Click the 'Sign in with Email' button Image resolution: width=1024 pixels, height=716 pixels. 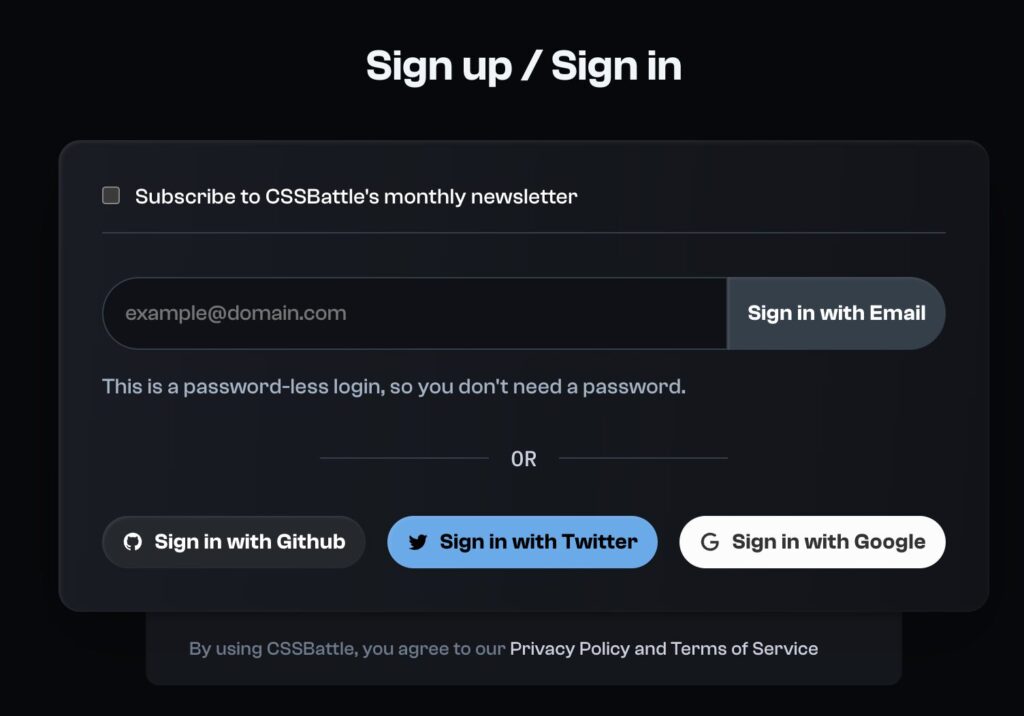click(836, 313)
